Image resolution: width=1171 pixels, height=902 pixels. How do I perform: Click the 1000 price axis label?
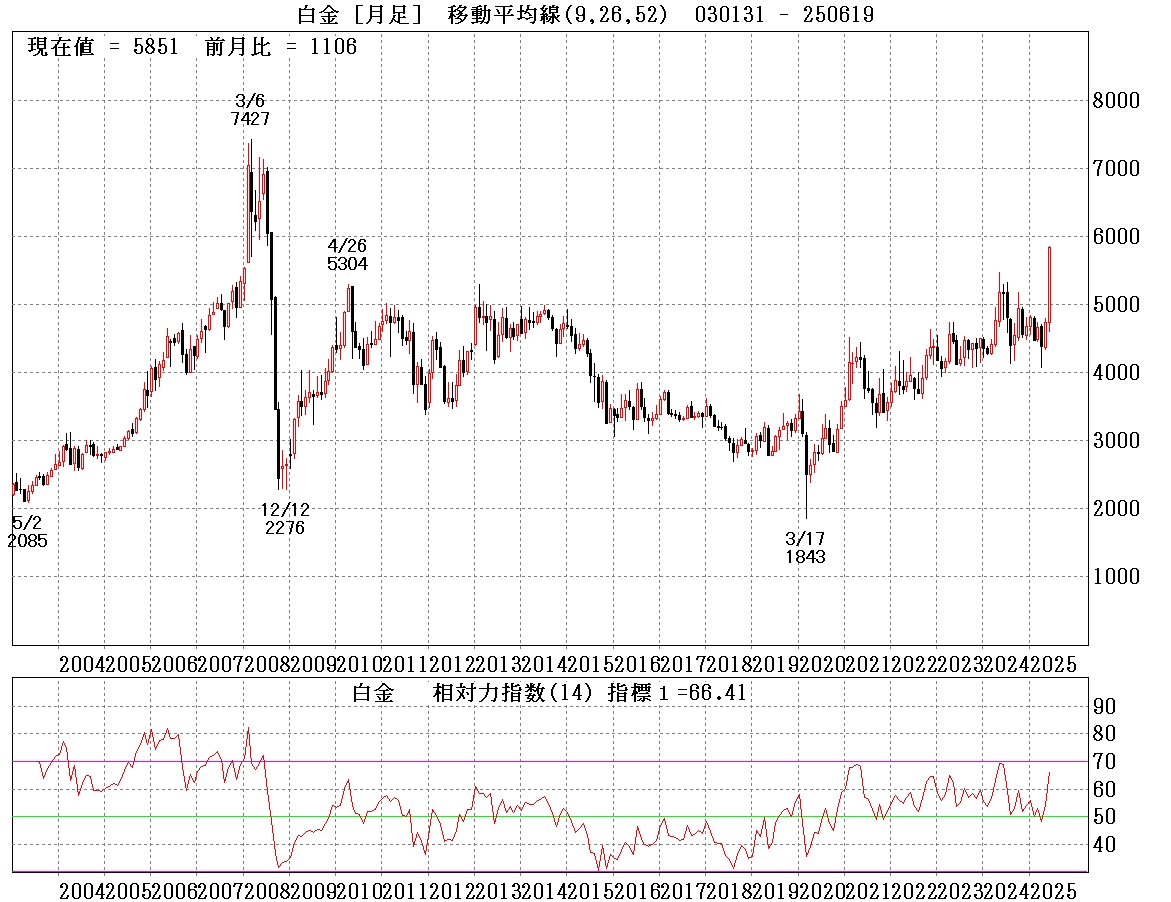tap(1115, 576)
